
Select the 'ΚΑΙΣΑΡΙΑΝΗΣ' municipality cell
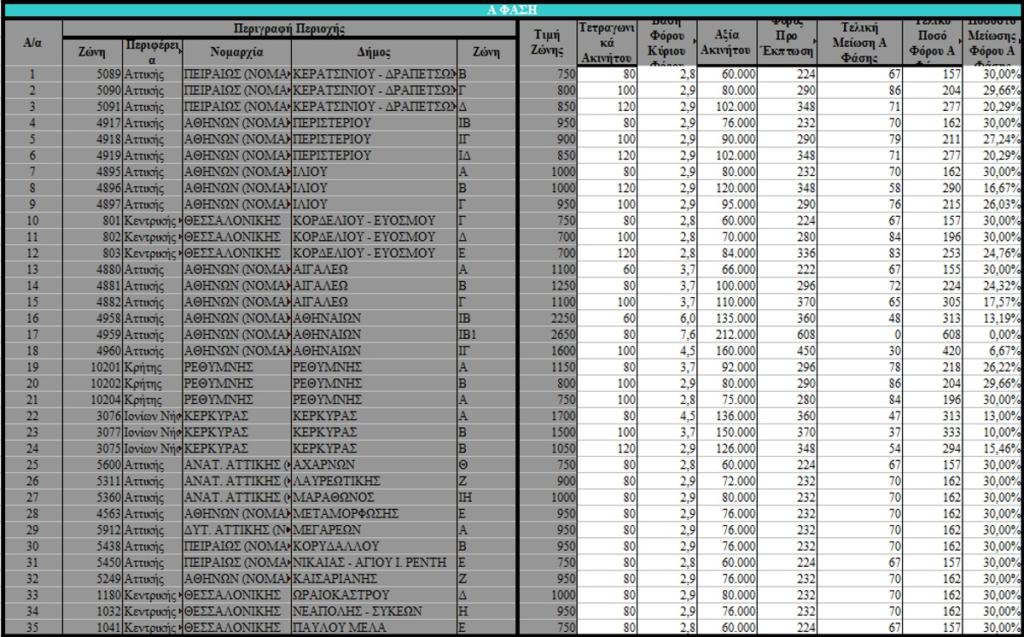pyautogui.click(x=373, y=578)
